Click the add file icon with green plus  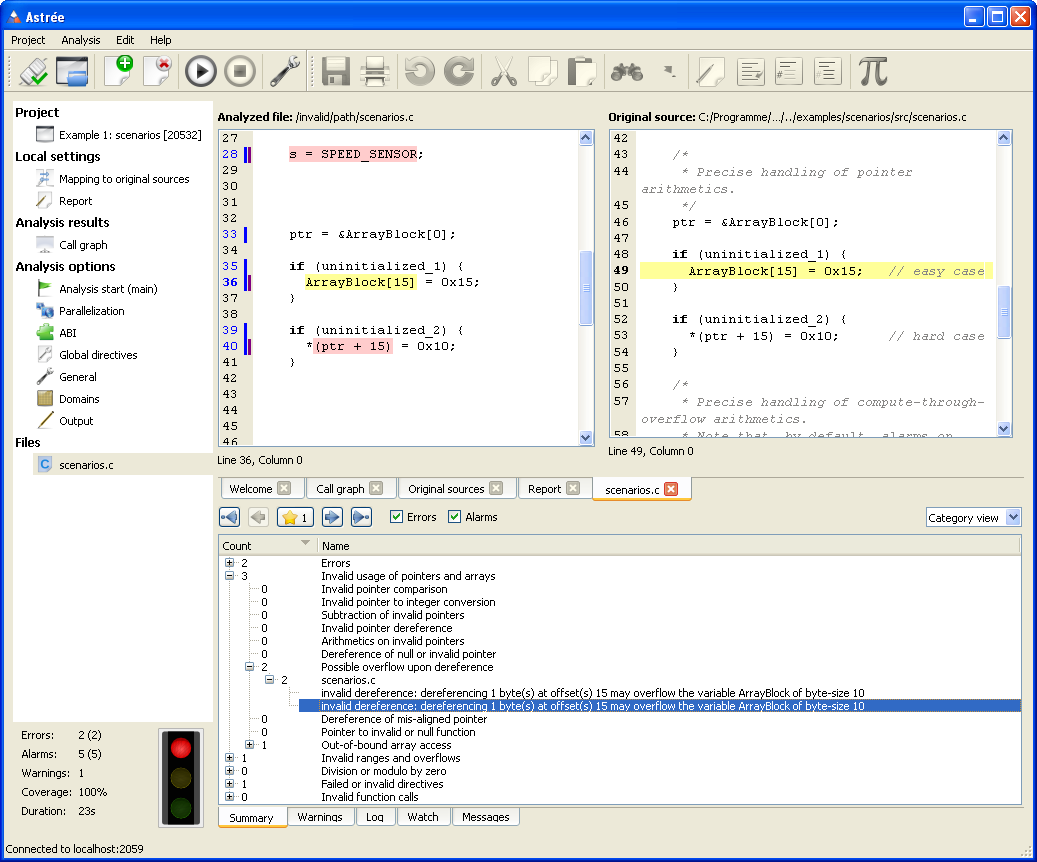point(119,71)
